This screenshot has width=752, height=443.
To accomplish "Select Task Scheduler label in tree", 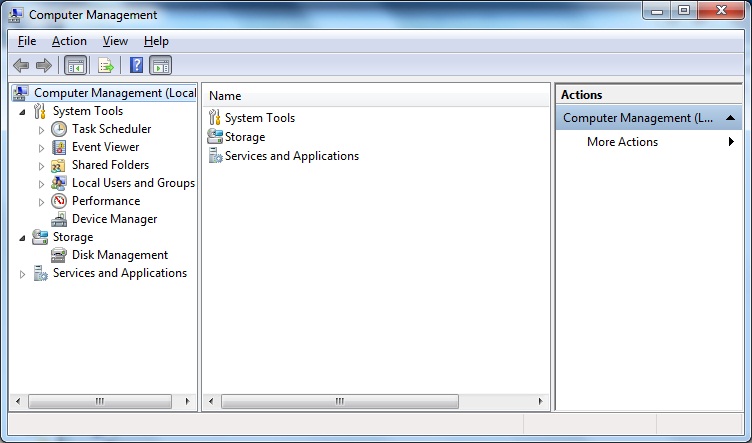I will pos(111,129).
